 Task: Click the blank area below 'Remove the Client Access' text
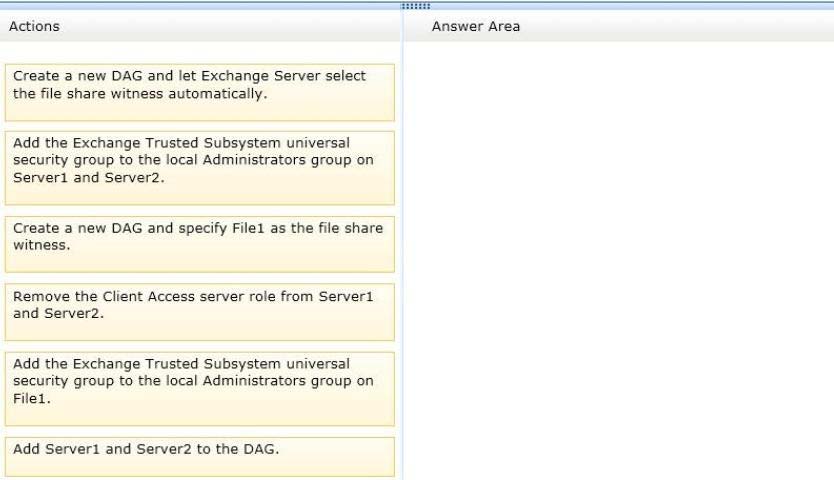[200, 330]
